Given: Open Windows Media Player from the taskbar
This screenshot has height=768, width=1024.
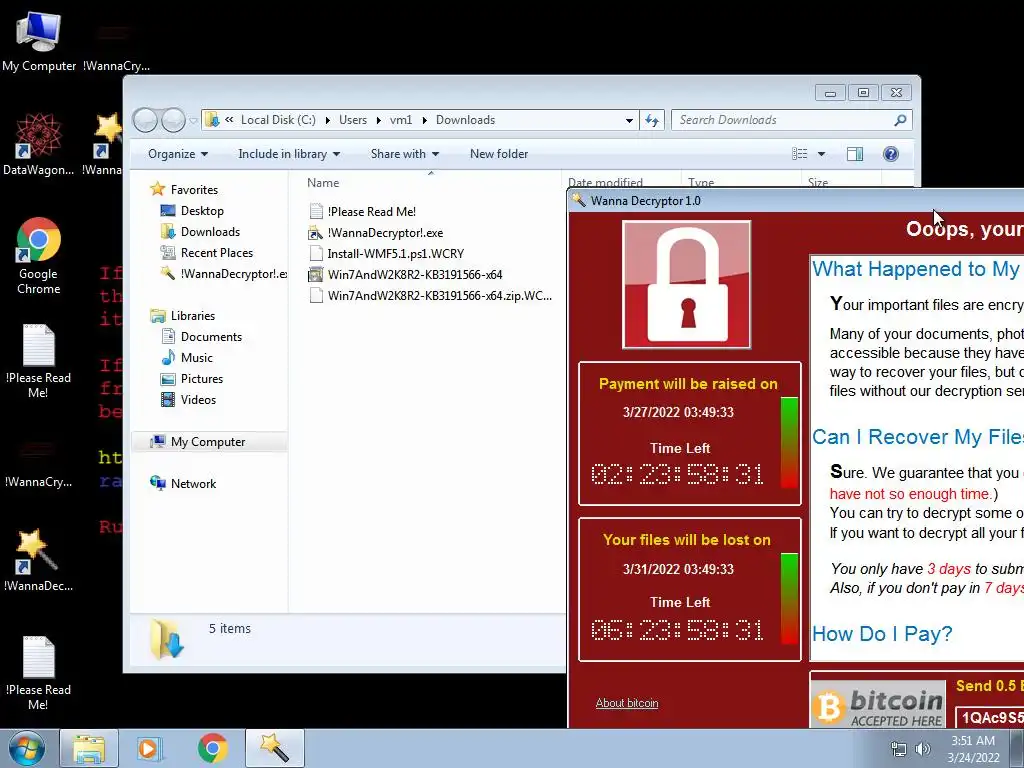Looking at the screenshot, I should (148, 748).
